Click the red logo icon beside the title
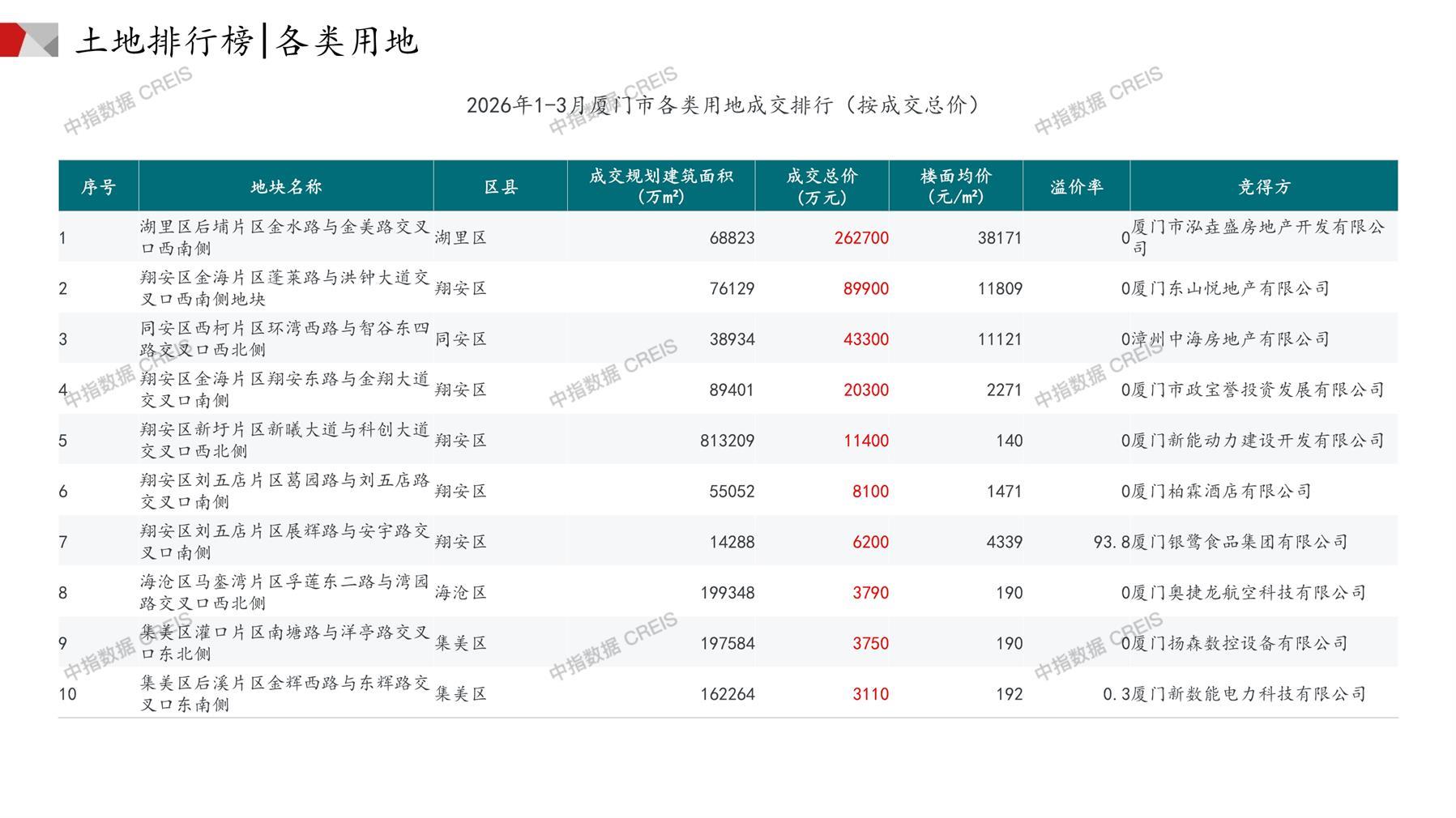The image size is (1456, 818). pyautogui.click(x=28, y=40)
